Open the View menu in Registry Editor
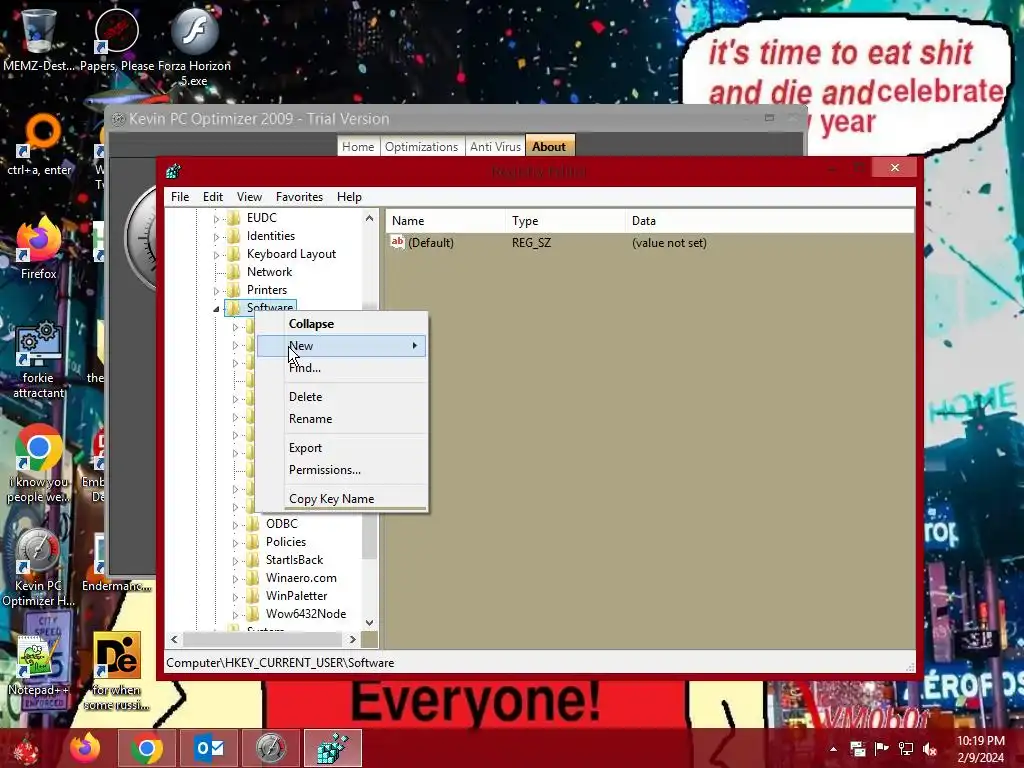Image resolution: width=1024 pixels, height=768 pixels. [249, 197]
